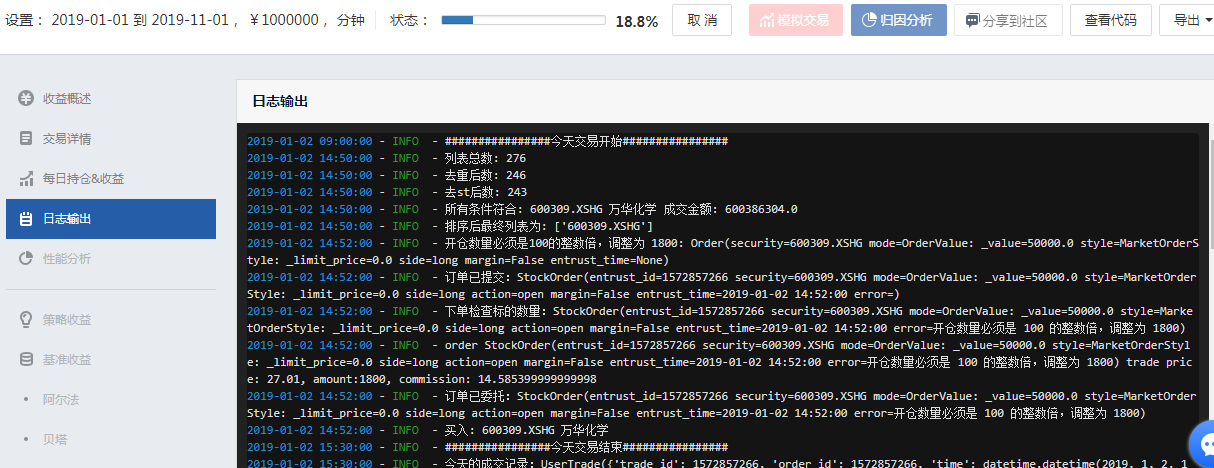Viewport: 1214px width, 468px height.
Task: Click log line 列表总数: 276
Action: coord(386,158)
